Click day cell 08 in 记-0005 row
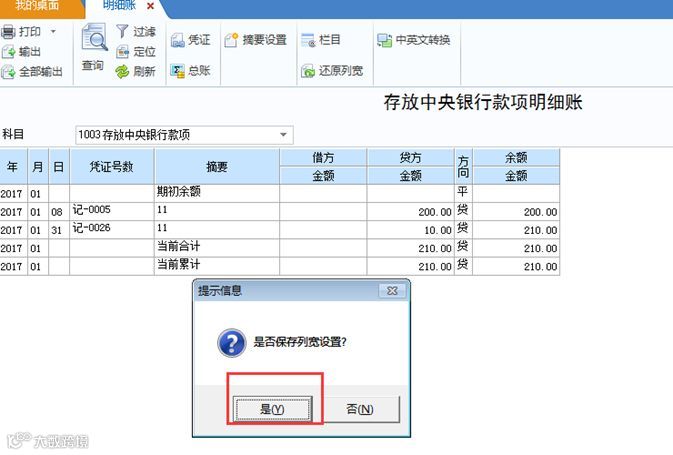Image resolution: width=673 pixels, height=455 pixels. pos(59,212)
